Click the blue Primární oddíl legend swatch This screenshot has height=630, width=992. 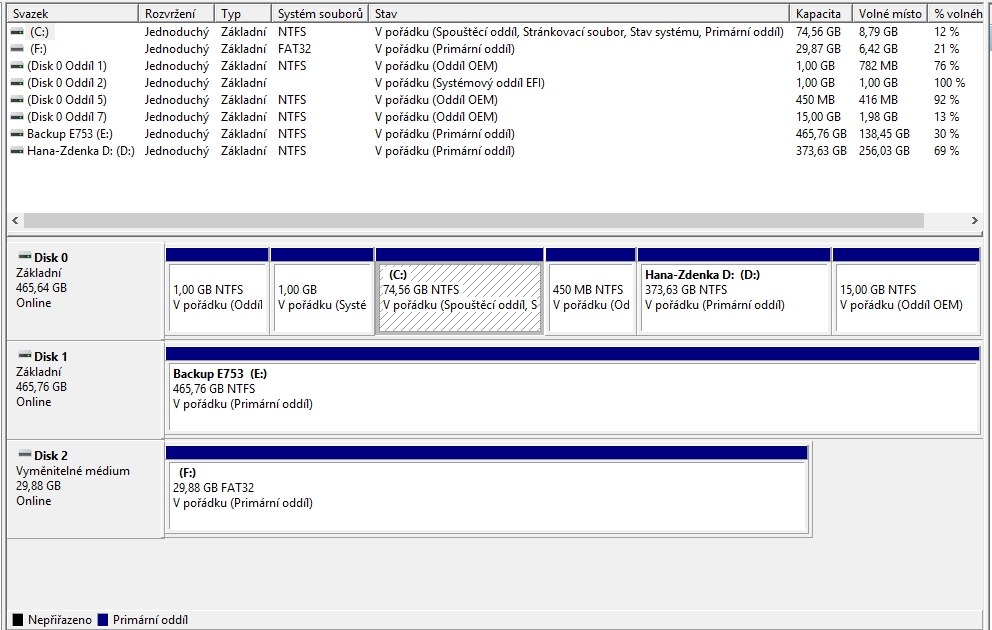coord(102,620)
